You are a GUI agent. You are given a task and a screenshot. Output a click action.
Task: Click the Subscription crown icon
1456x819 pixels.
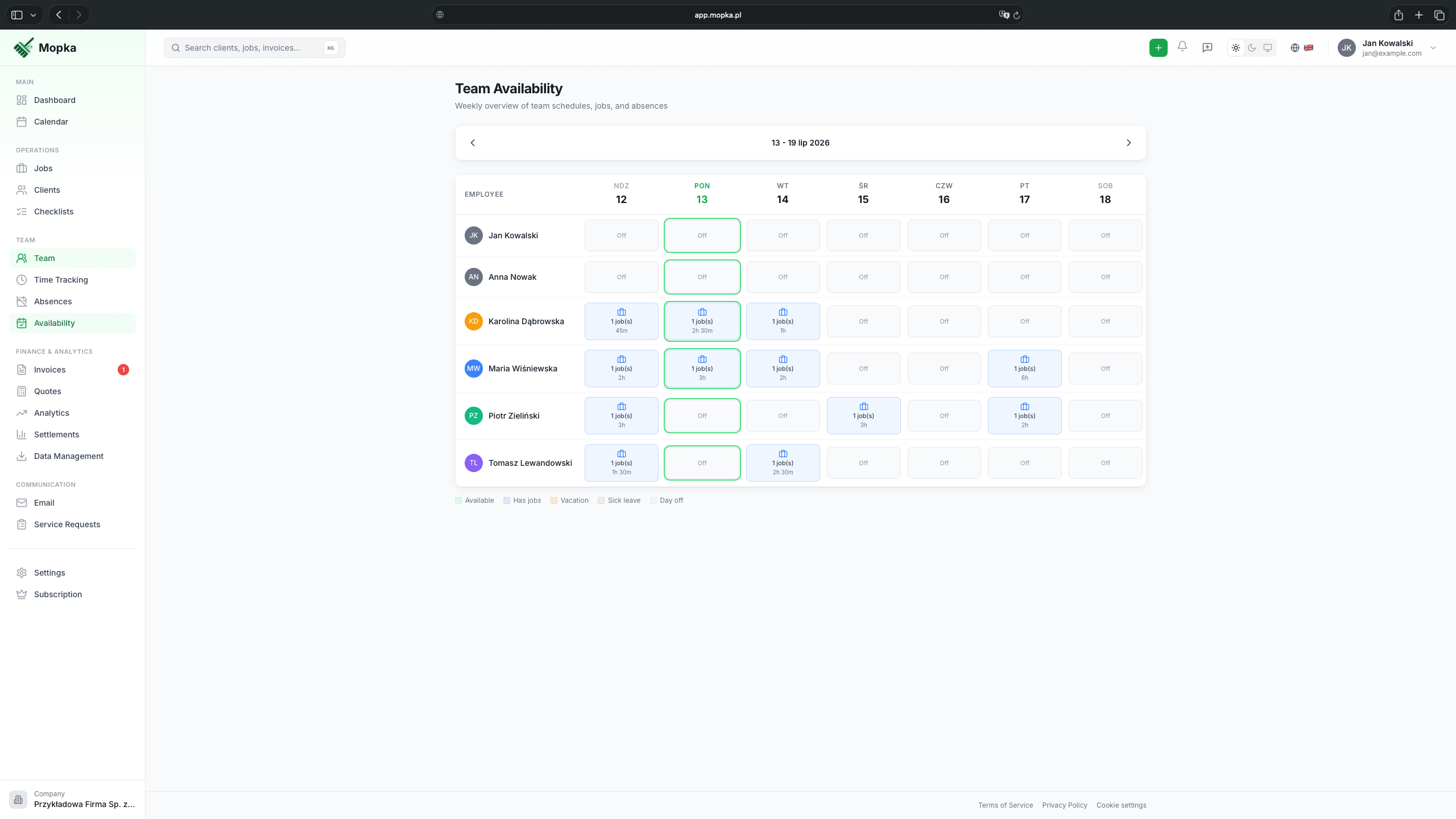tap(22, 594)
